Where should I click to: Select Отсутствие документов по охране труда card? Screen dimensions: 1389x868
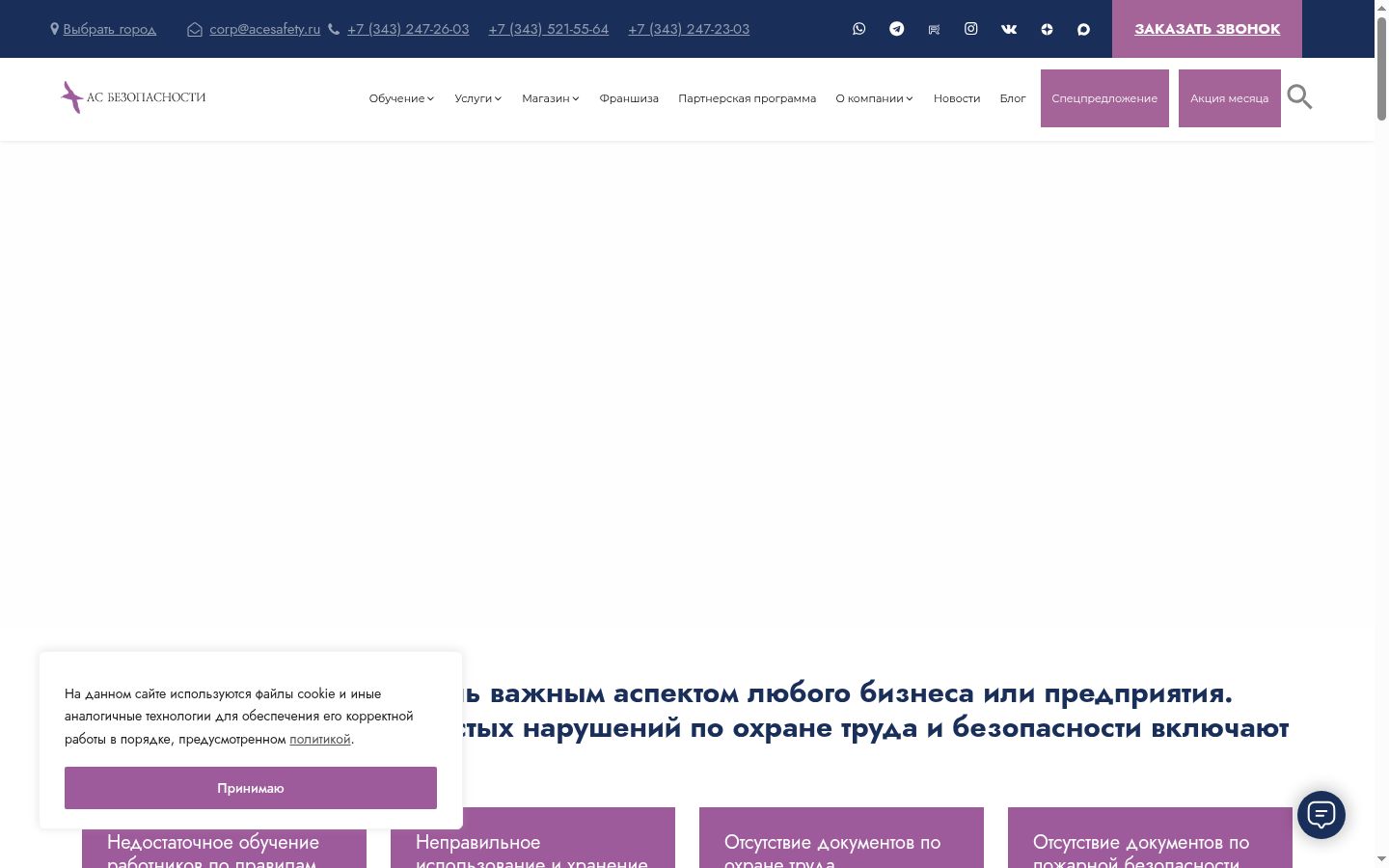pos(841,838)
